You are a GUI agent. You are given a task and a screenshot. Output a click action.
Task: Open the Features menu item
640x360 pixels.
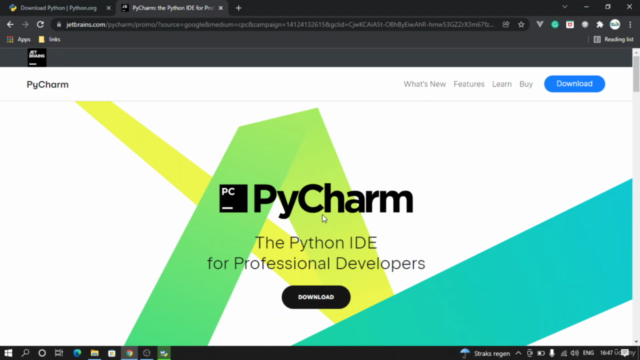click(469, 84)
